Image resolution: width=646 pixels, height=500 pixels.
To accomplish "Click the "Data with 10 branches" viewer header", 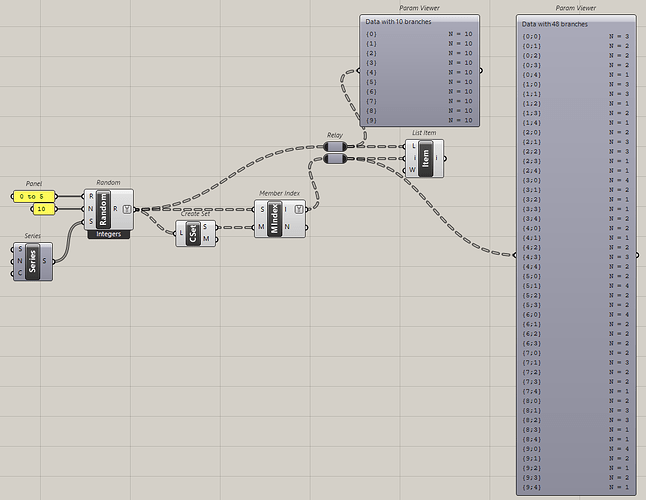I will tap(398, 21).
